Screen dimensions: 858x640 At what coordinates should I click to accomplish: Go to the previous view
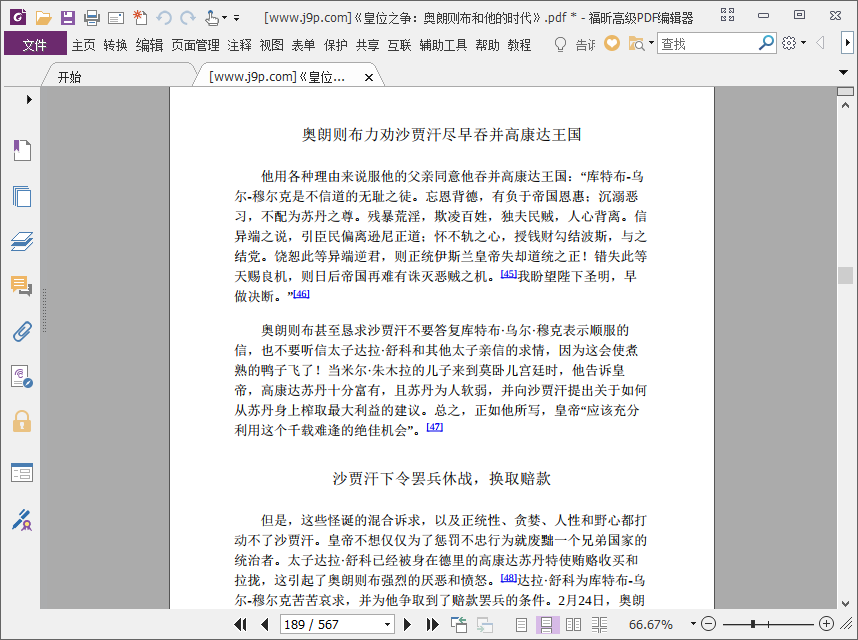click(x=459, y=624)
